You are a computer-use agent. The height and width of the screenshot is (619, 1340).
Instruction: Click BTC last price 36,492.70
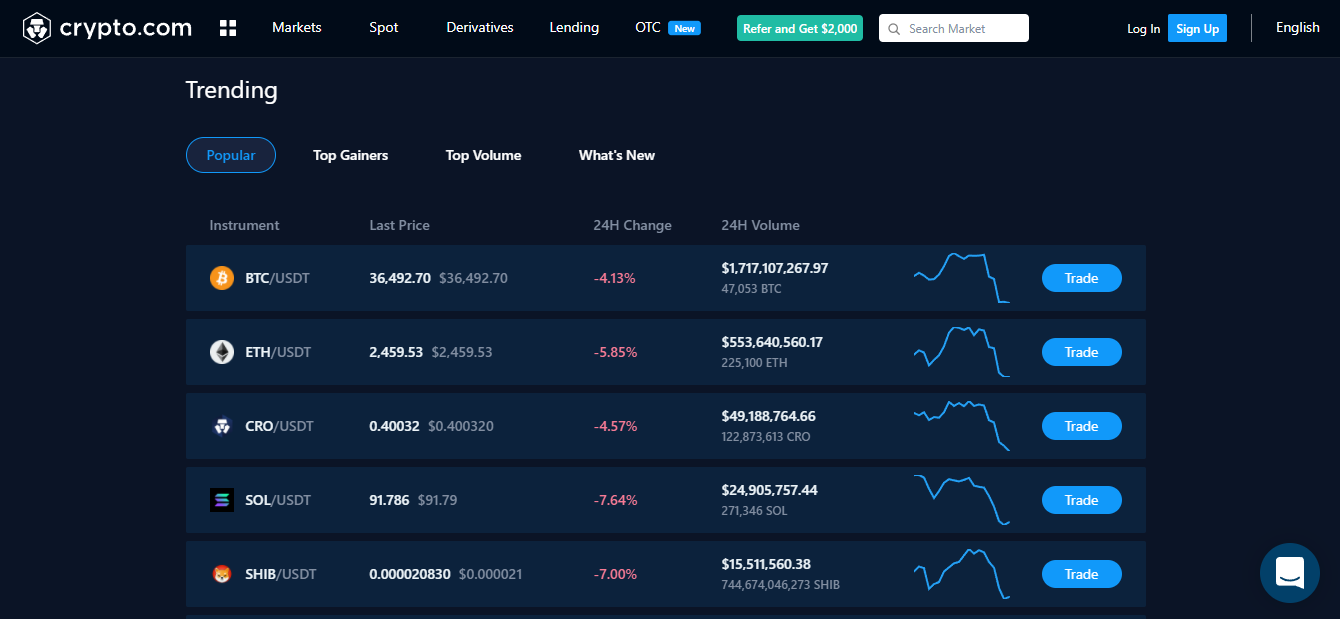tap(400, 278)
